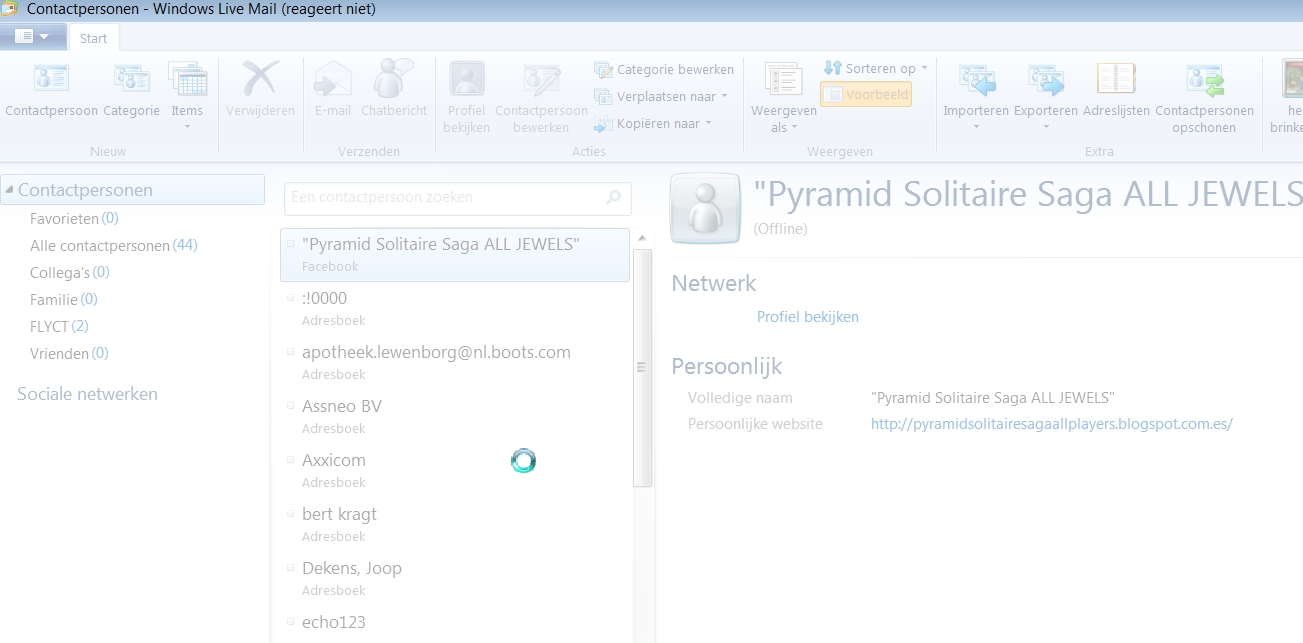
Task: Select the Assneo BV contact
Action: click(455, 416)
